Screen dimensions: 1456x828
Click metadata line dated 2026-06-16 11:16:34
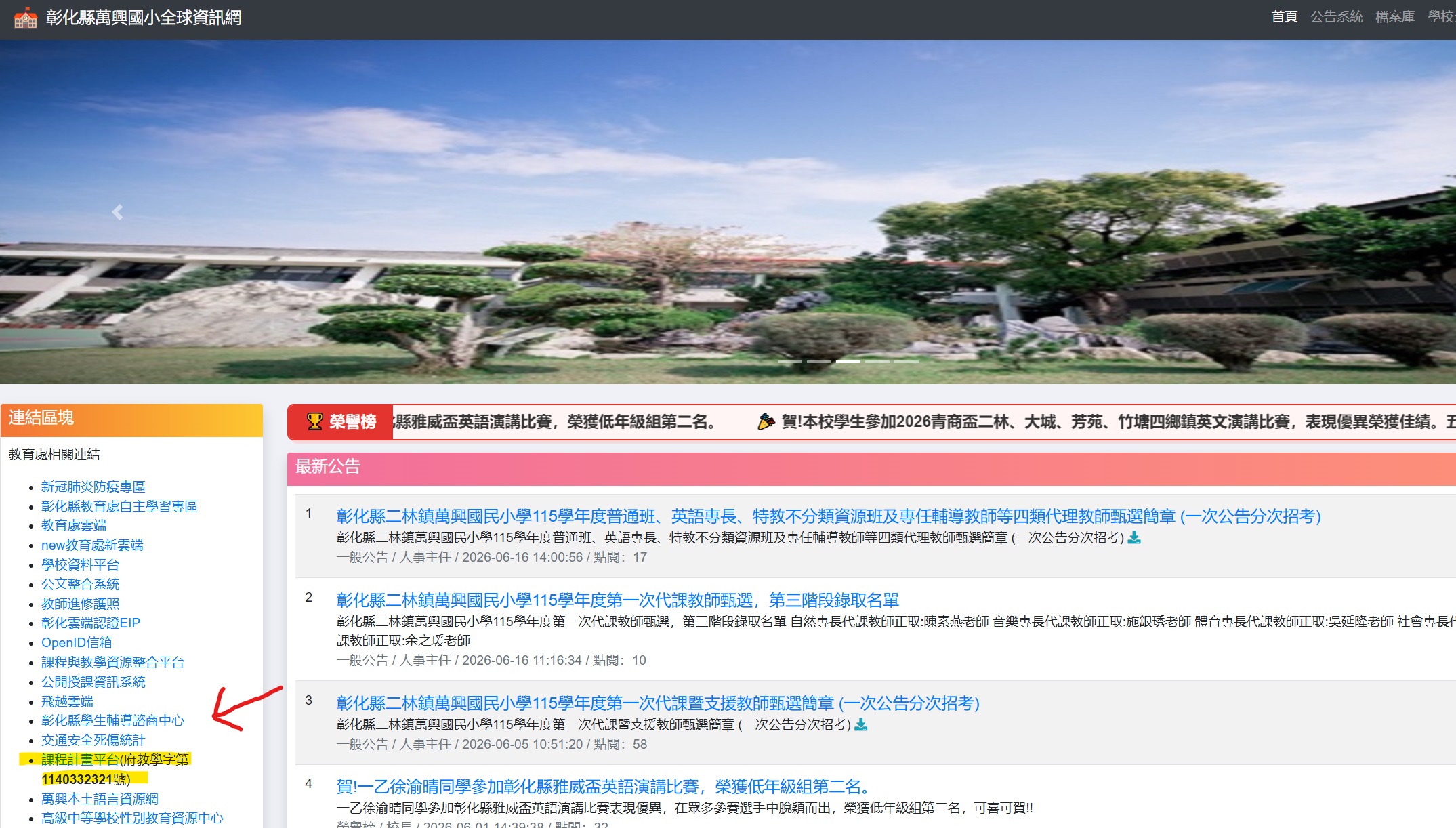pos(491,660)
